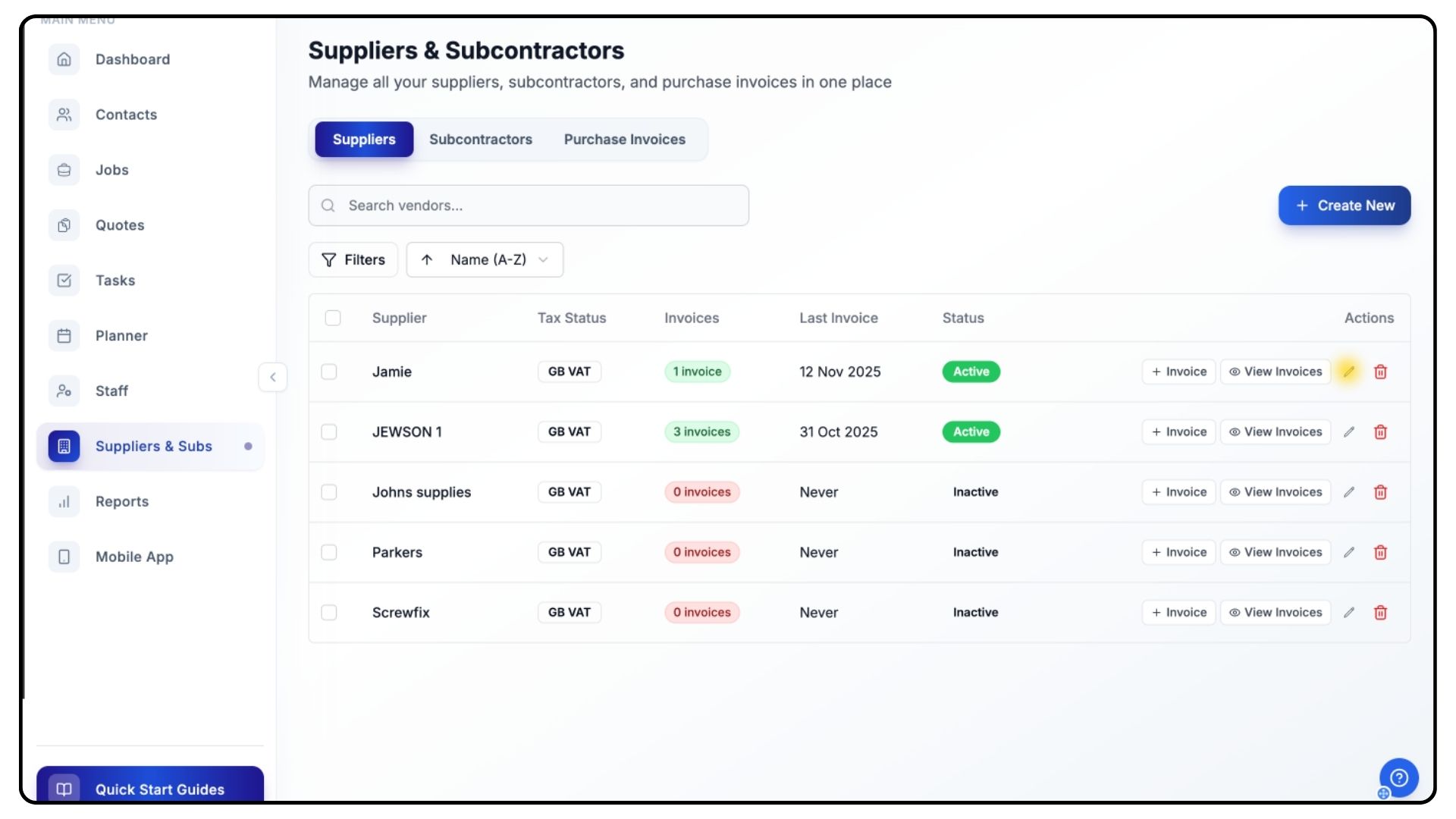Viewport: 1456px width, 819px height.
Task: Click the Search vendors input field
Action: [x=529, y=206]
